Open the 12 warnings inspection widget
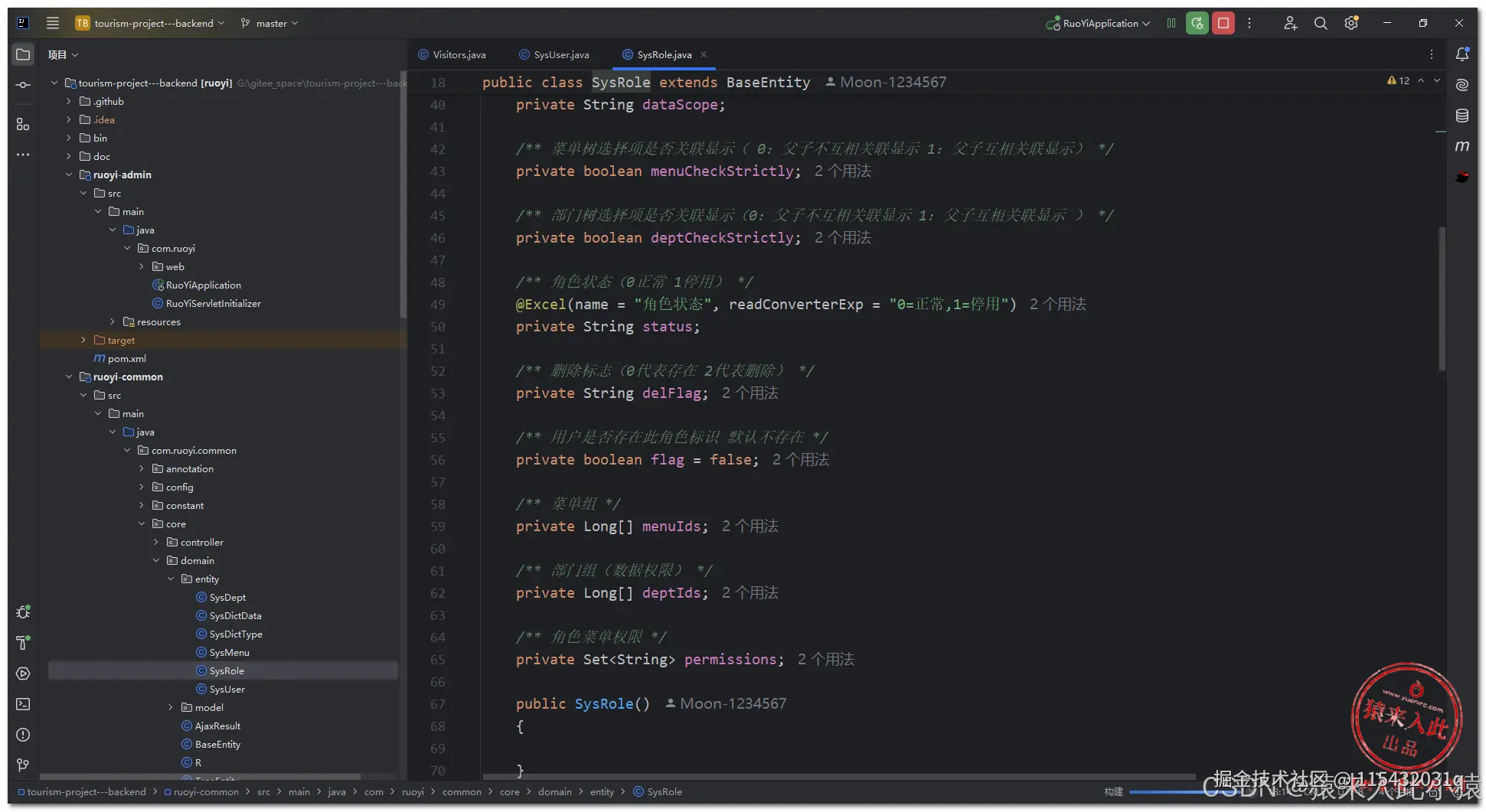Image resolution: width=1486 pixels, height=812 pixels. pos(1399,80)
